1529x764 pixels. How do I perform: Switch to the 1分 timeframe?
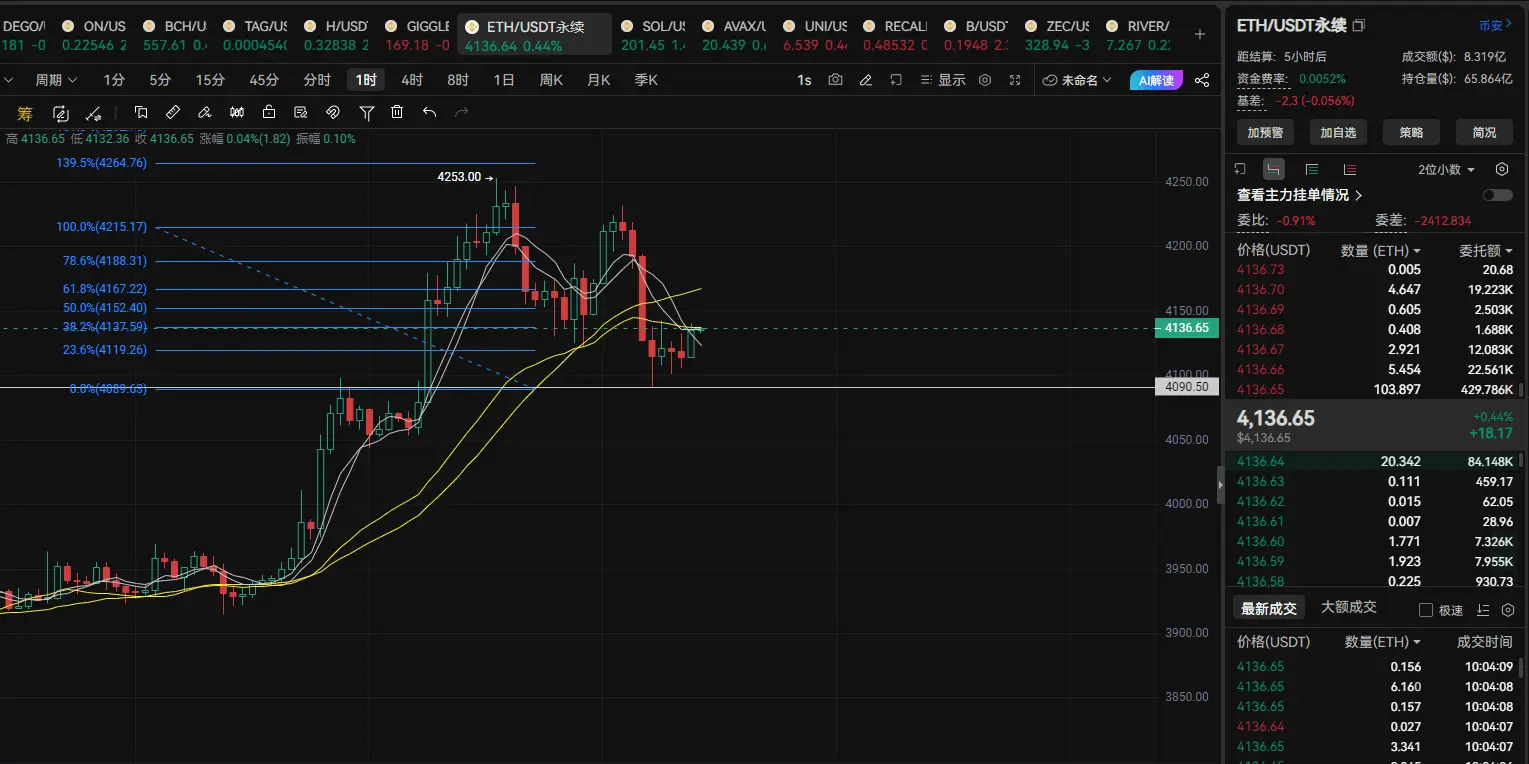[x=114, y=80]
